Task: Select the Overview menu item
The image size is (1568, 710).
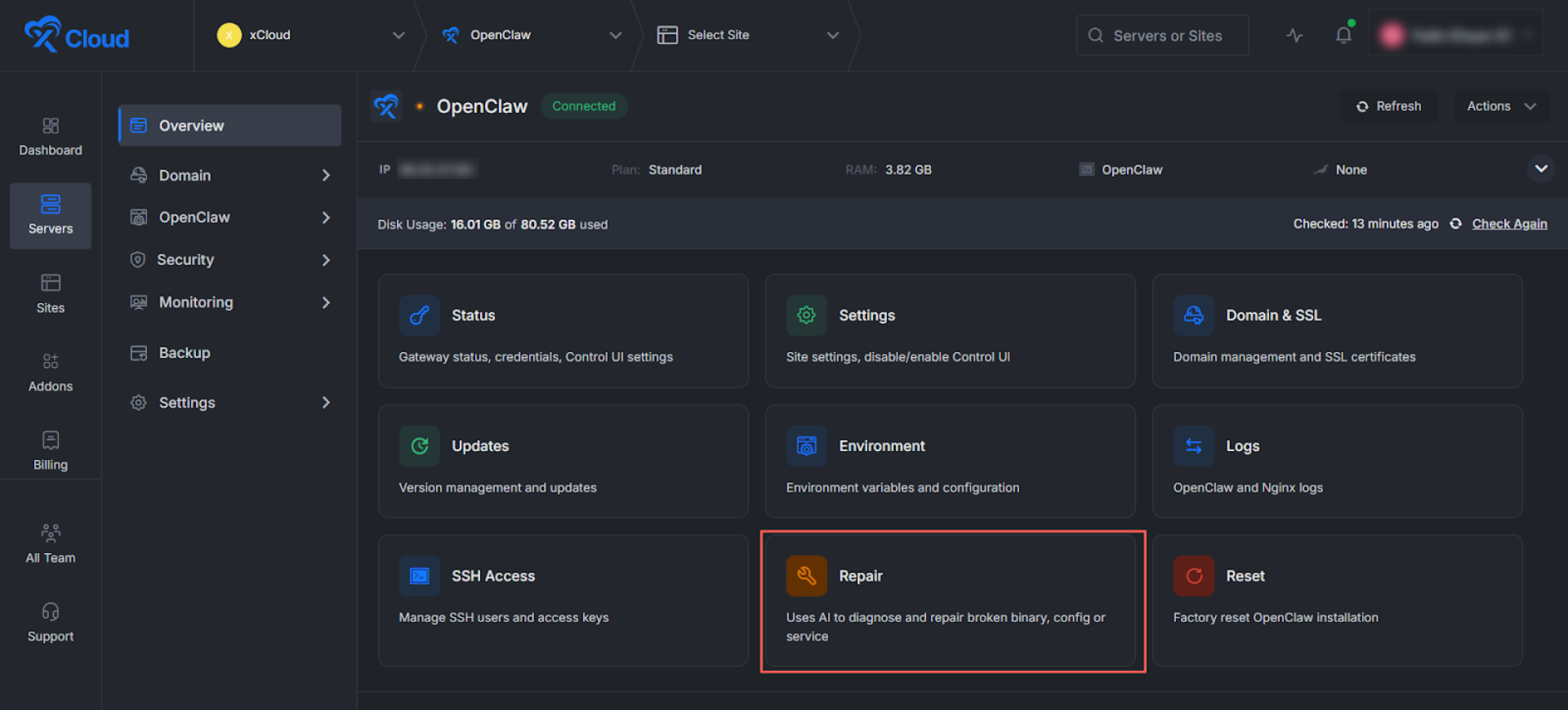Action: (229, 126)
